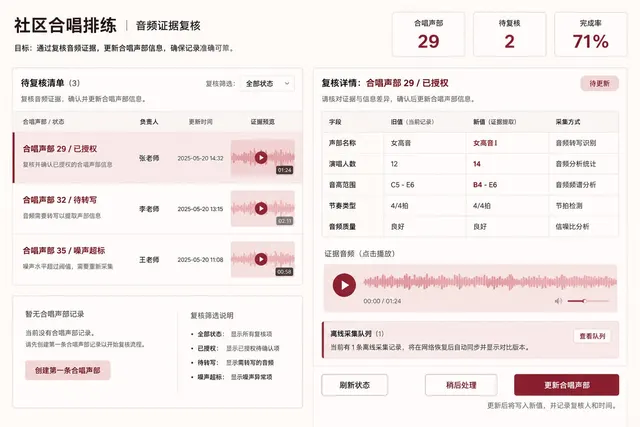The width and height of the screenshot is (640, 427).
Task: Click the 刷新状态 button
Action: tap(354, 385)
